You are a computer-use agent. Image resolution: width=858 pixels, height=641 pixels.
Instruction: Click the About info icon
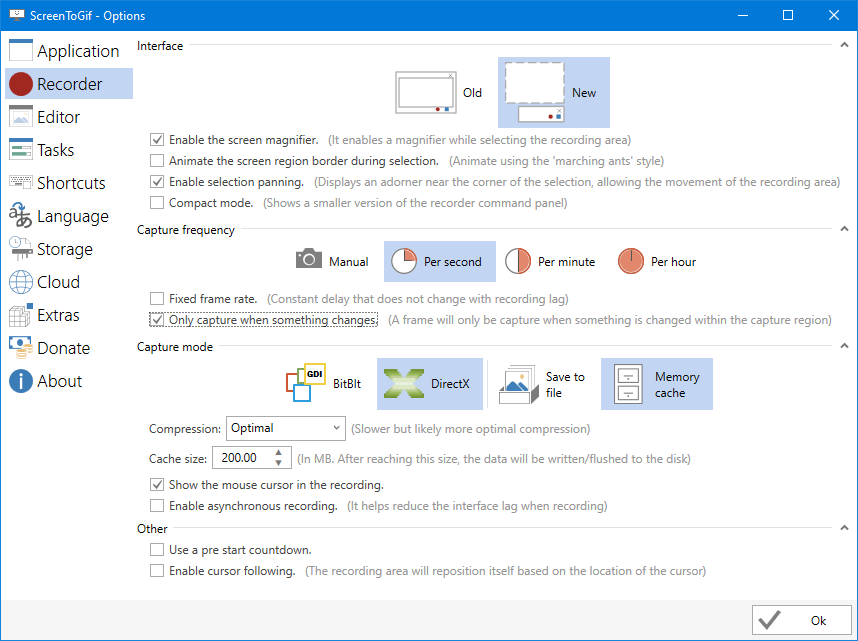21,381
